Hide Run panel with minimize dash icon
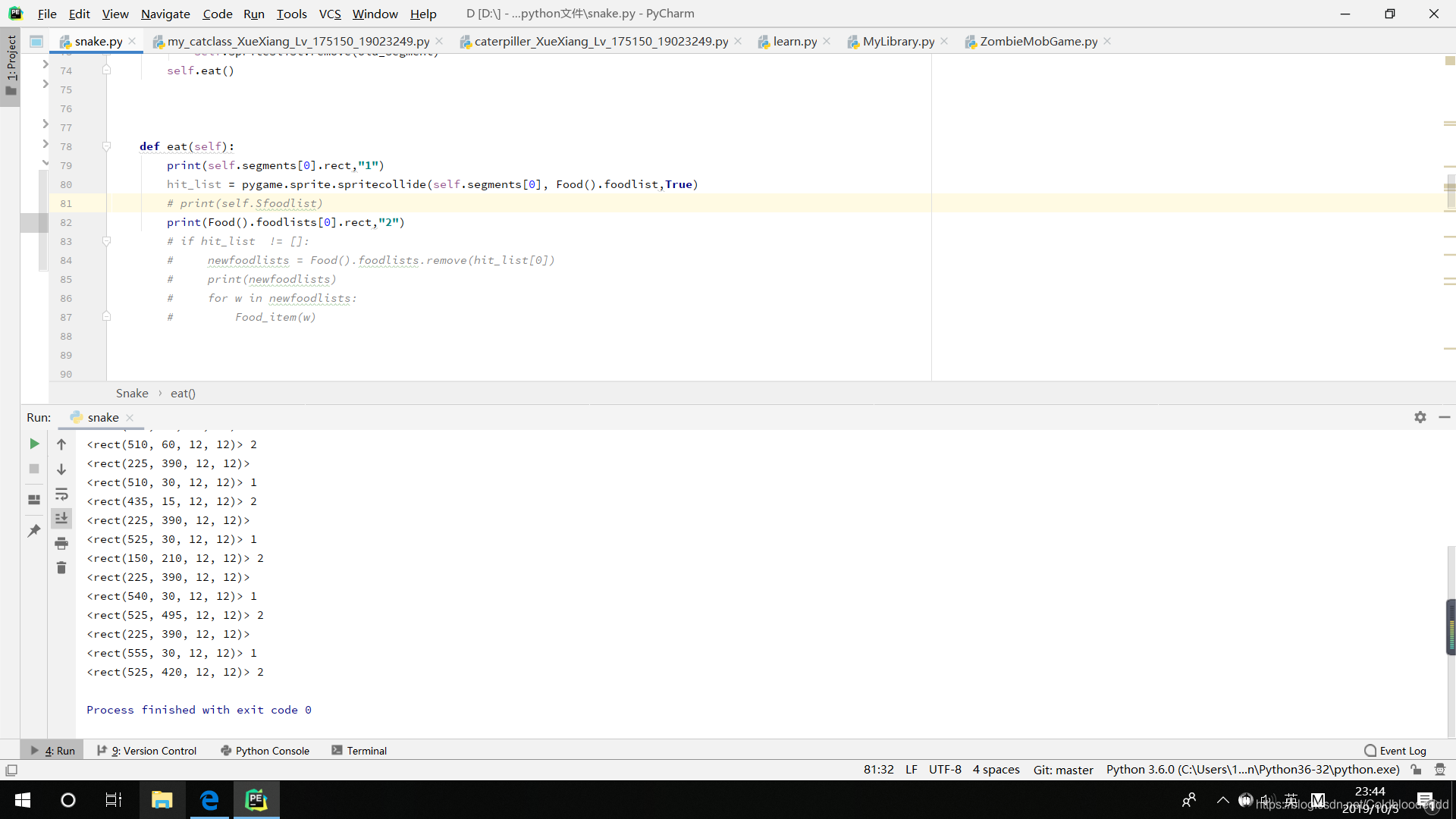Image resolution: width=1456 pixels, height=819 pixels. pos(1444,417)
